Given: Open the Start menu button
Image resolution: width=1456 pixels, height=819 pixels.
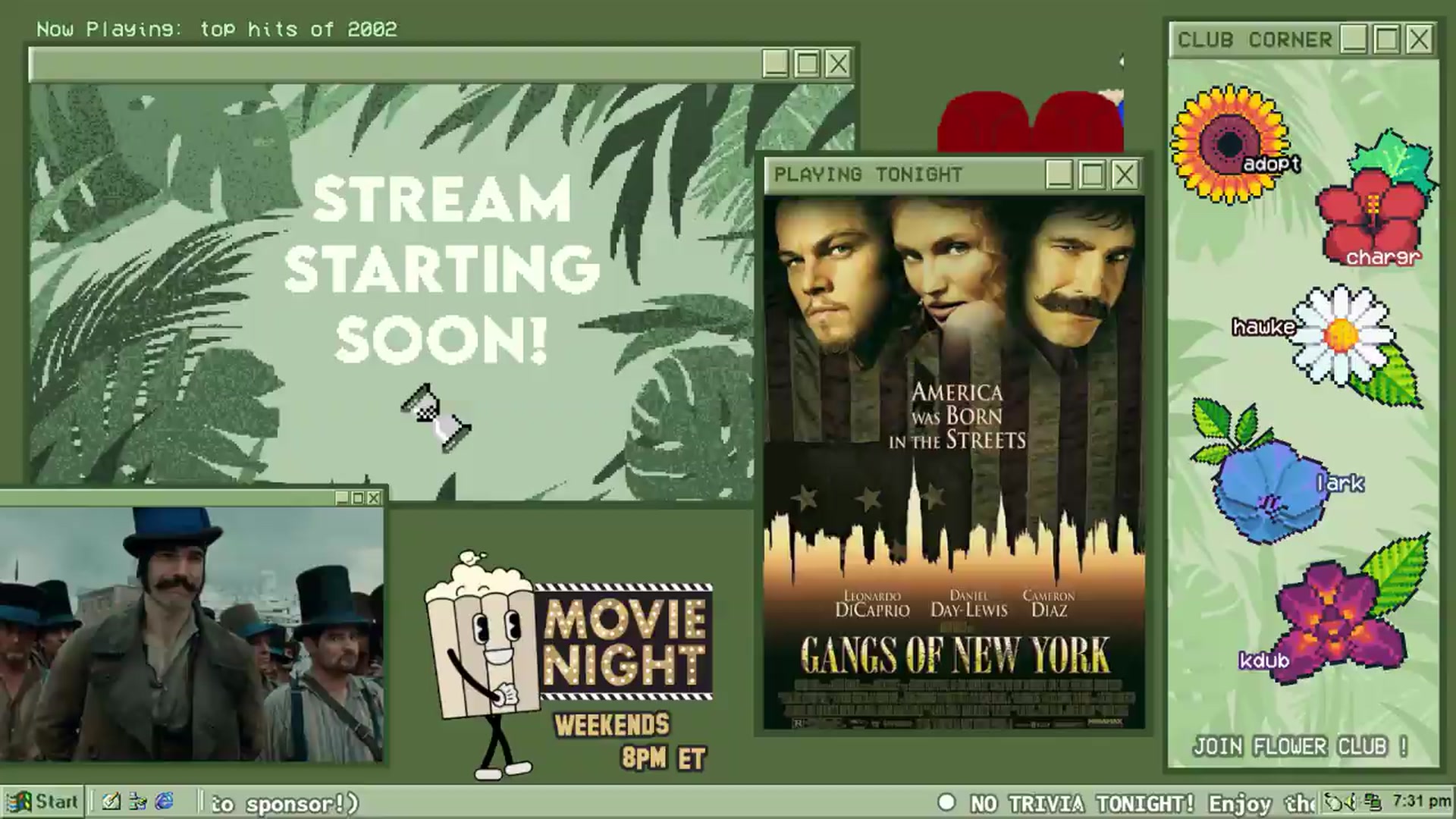Looking at the screenshot, I should 42,802.
